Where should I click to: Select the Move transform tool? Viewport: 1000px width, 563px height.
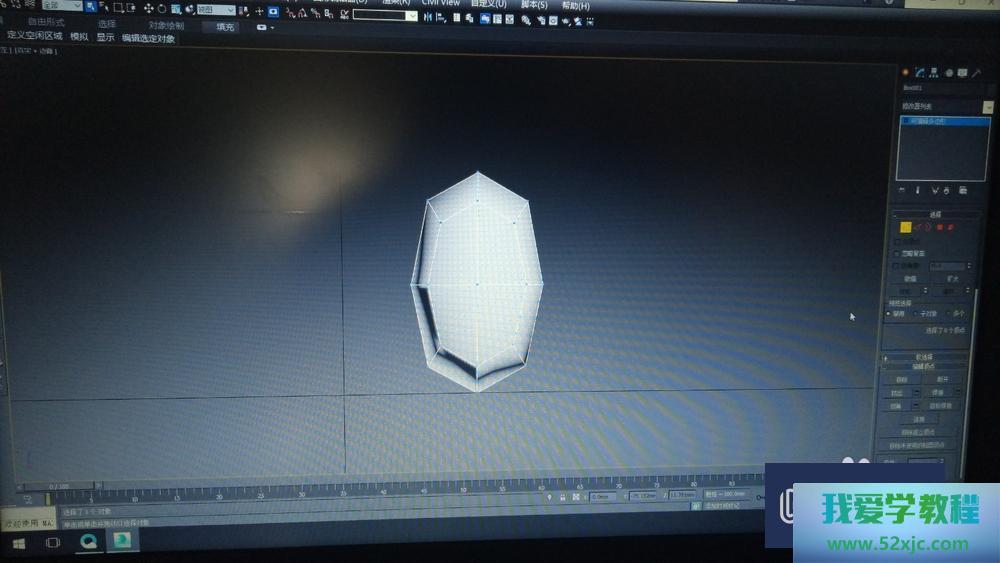[x=149, y=9]
